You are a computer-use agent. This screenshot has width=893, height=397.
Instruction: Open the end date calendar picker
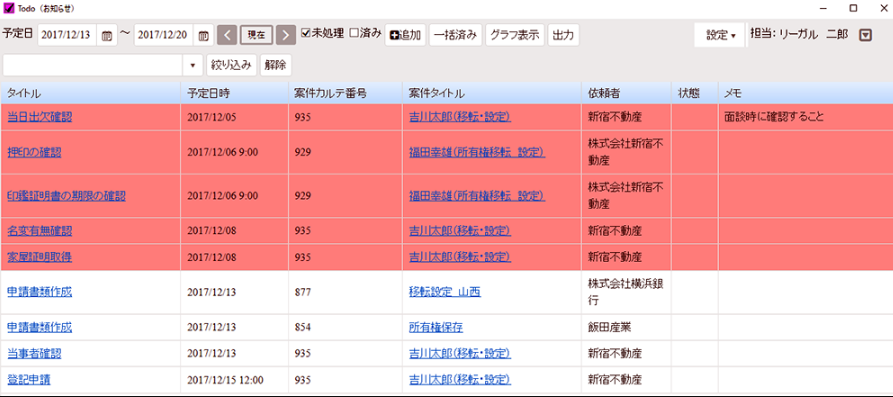pyautogui.click(x=203, y=35)
